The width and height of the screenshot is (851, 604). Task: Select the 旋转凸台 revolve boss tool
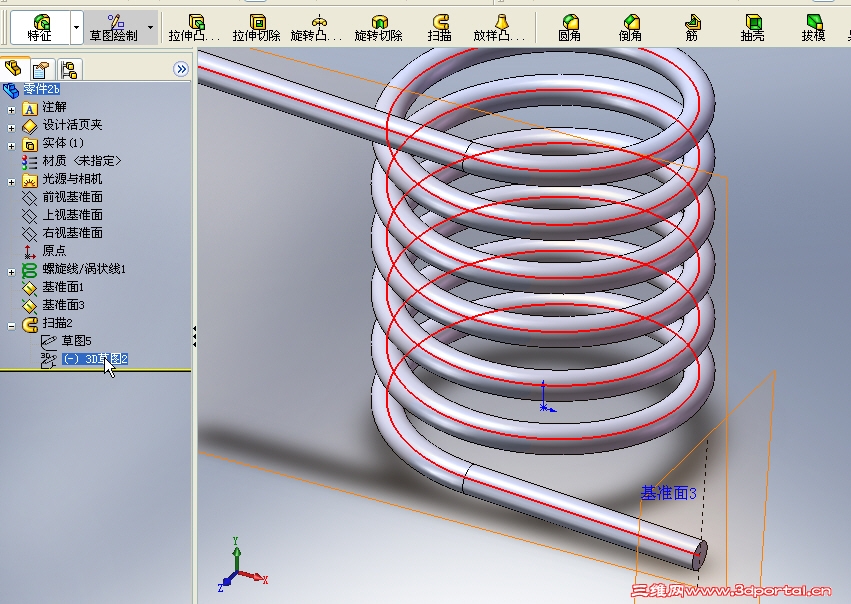pos(316,28)
